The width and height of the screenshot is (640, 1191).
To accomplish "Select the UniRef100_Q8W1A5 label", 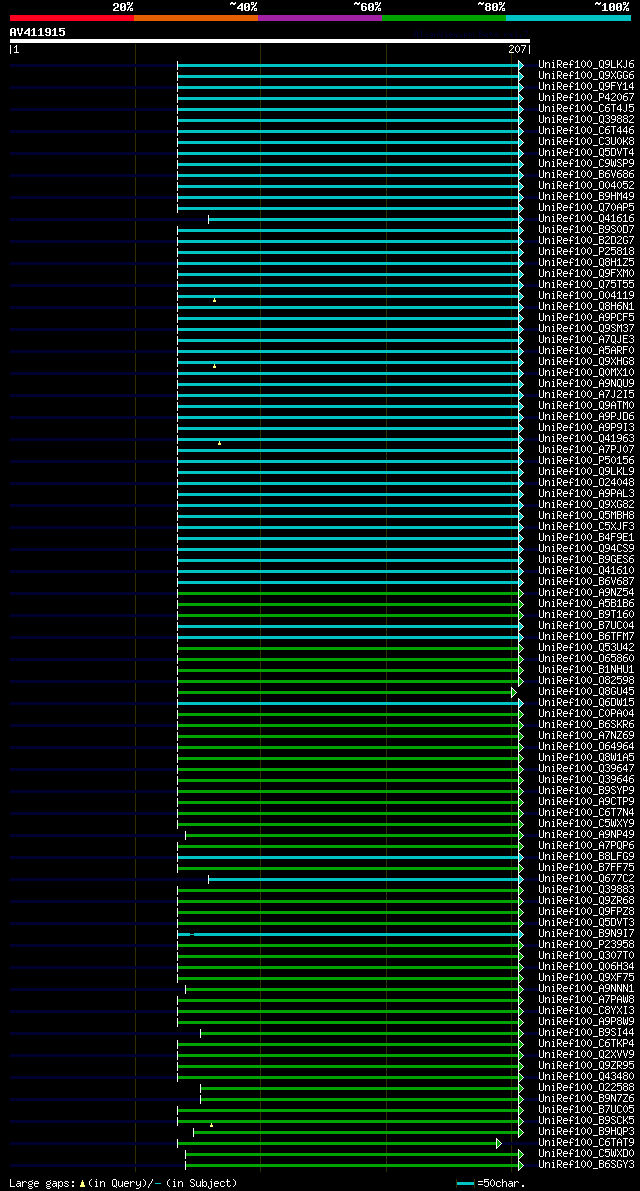I will click(586, 758).
